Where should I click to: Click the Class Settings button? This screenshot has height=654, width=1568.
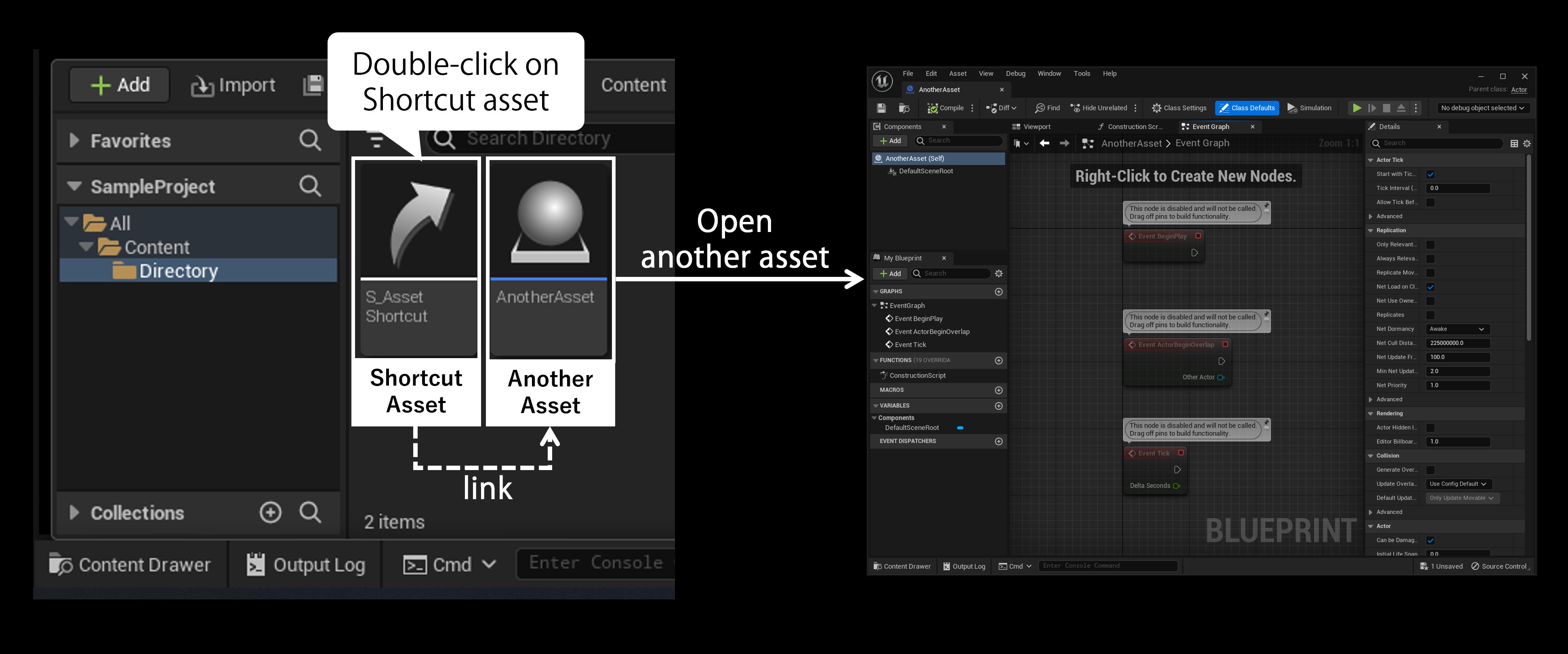coord(1179,108)
